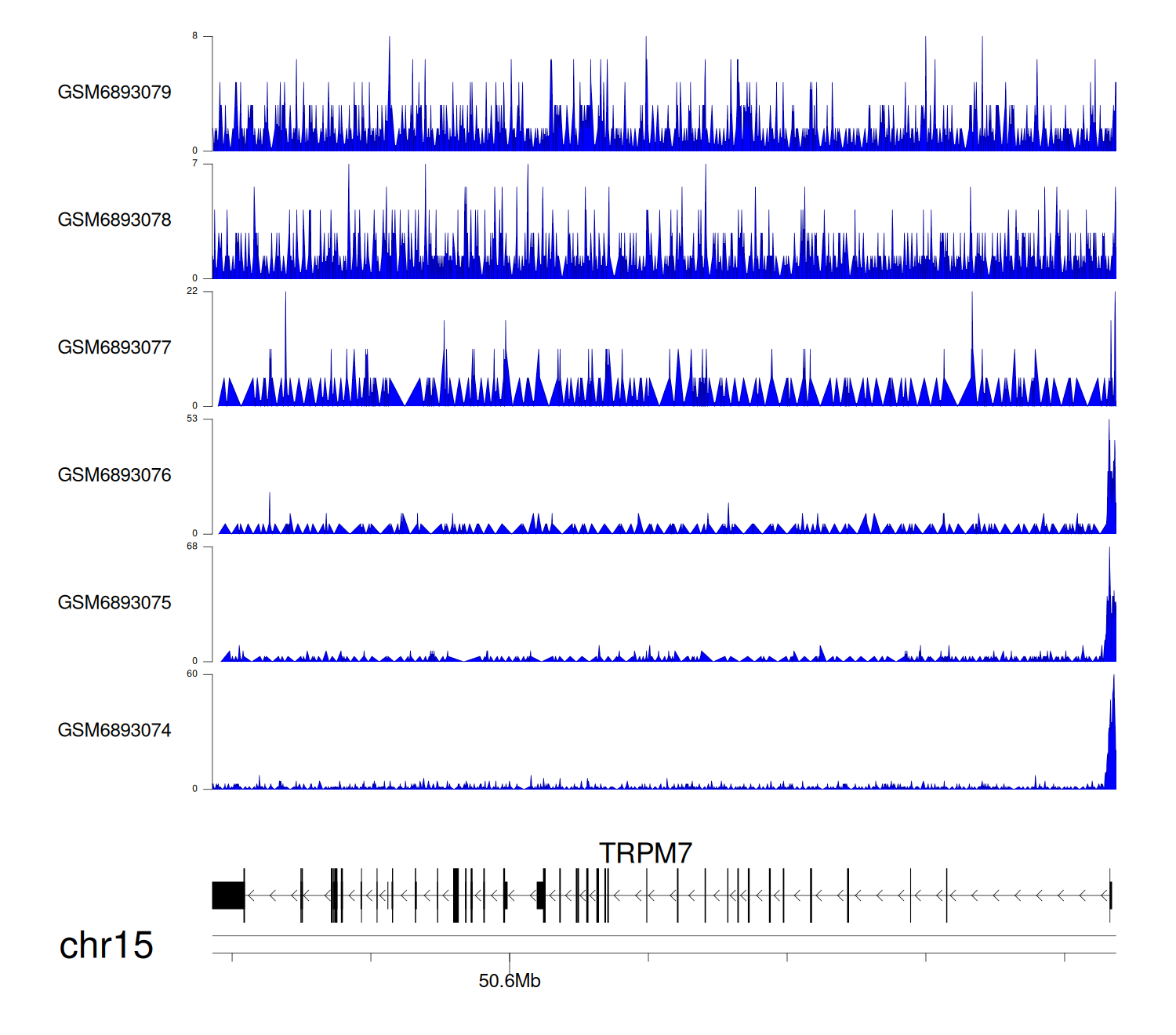Click the y-axis maximum 60 label

[x=192, y=674]
